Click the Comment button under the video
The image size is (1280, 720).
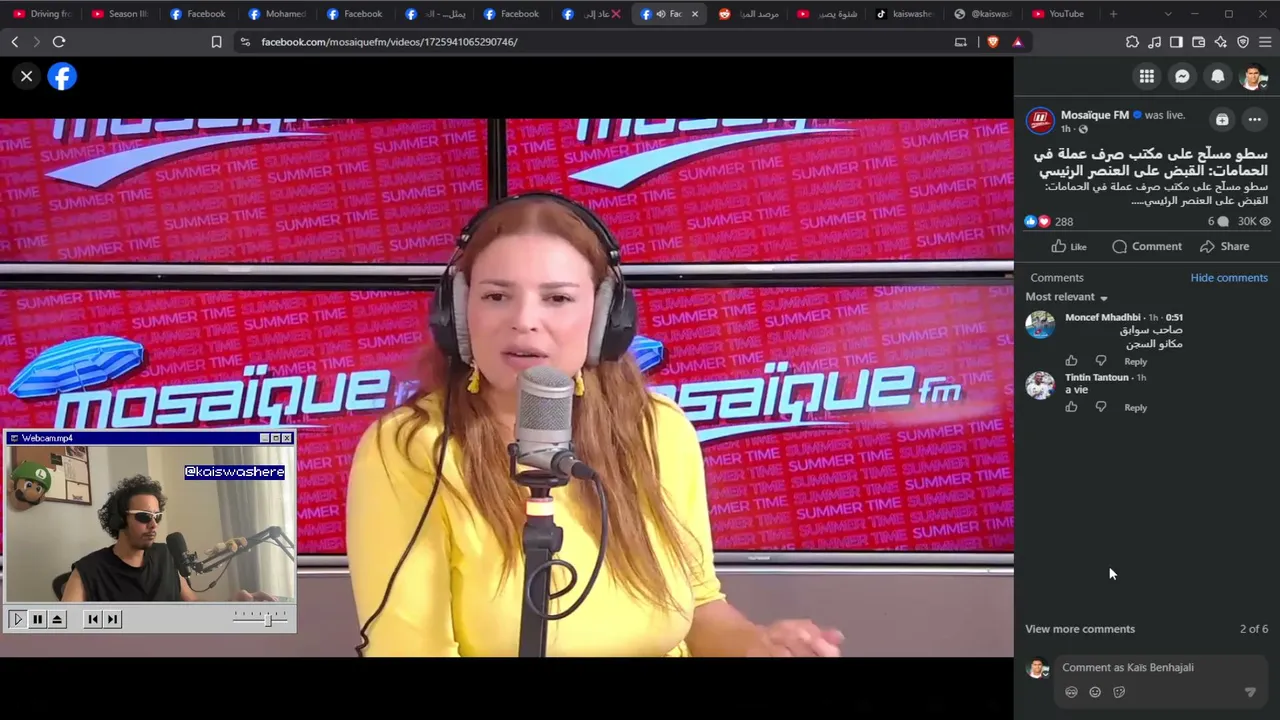(1147, 246)
